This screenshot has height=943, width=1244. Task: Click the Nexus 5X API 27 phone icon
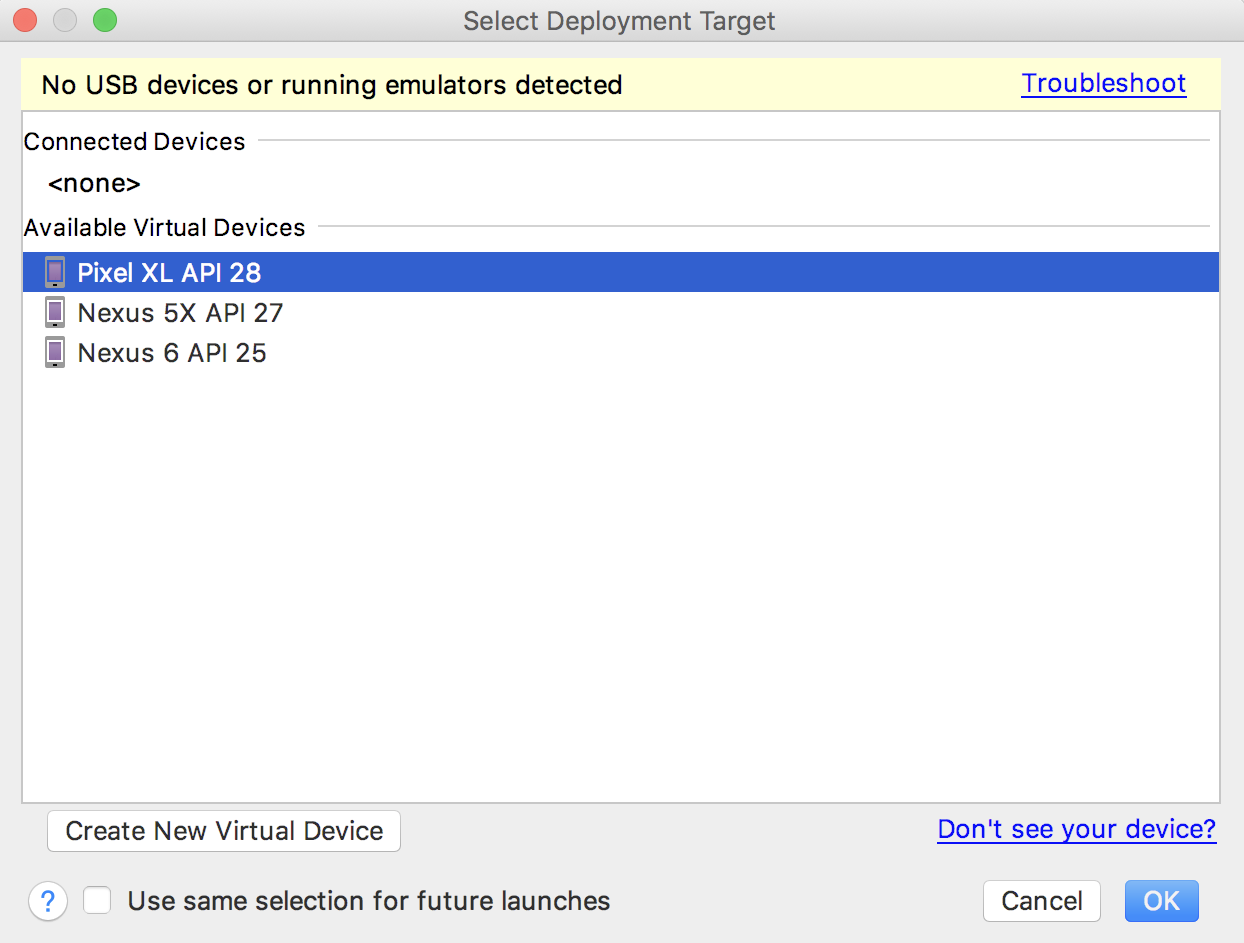pos(56,313)
